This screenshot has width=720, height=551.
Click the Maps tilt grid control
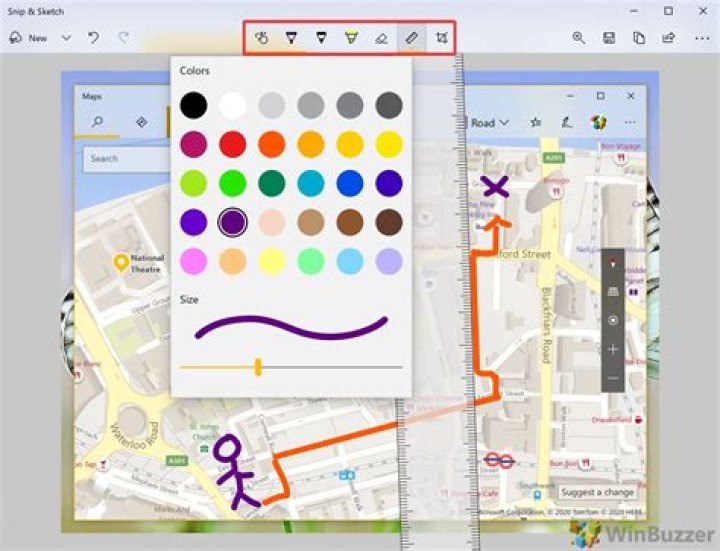click(613, 292)
